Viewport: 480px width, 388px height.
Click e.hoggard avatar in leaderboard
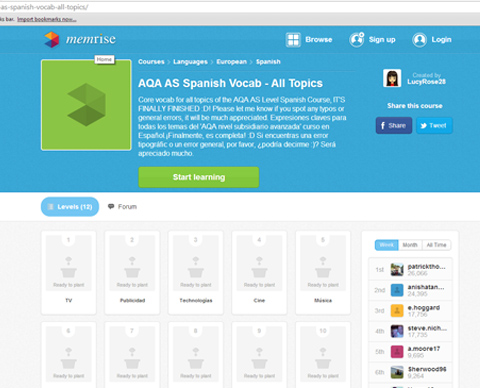pos(397,311)
